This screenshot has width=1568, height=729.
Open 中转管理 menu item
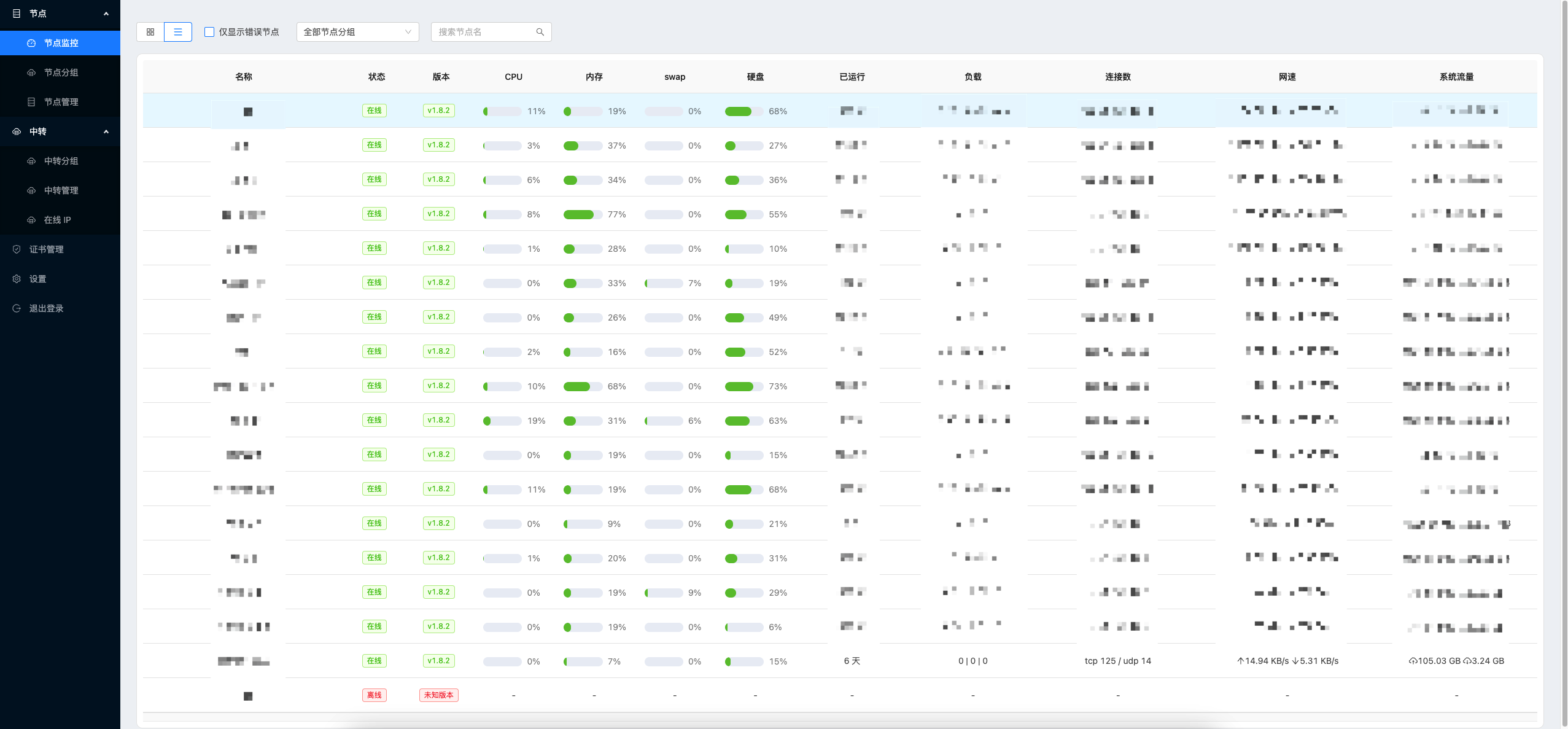(x=60, y=190)
